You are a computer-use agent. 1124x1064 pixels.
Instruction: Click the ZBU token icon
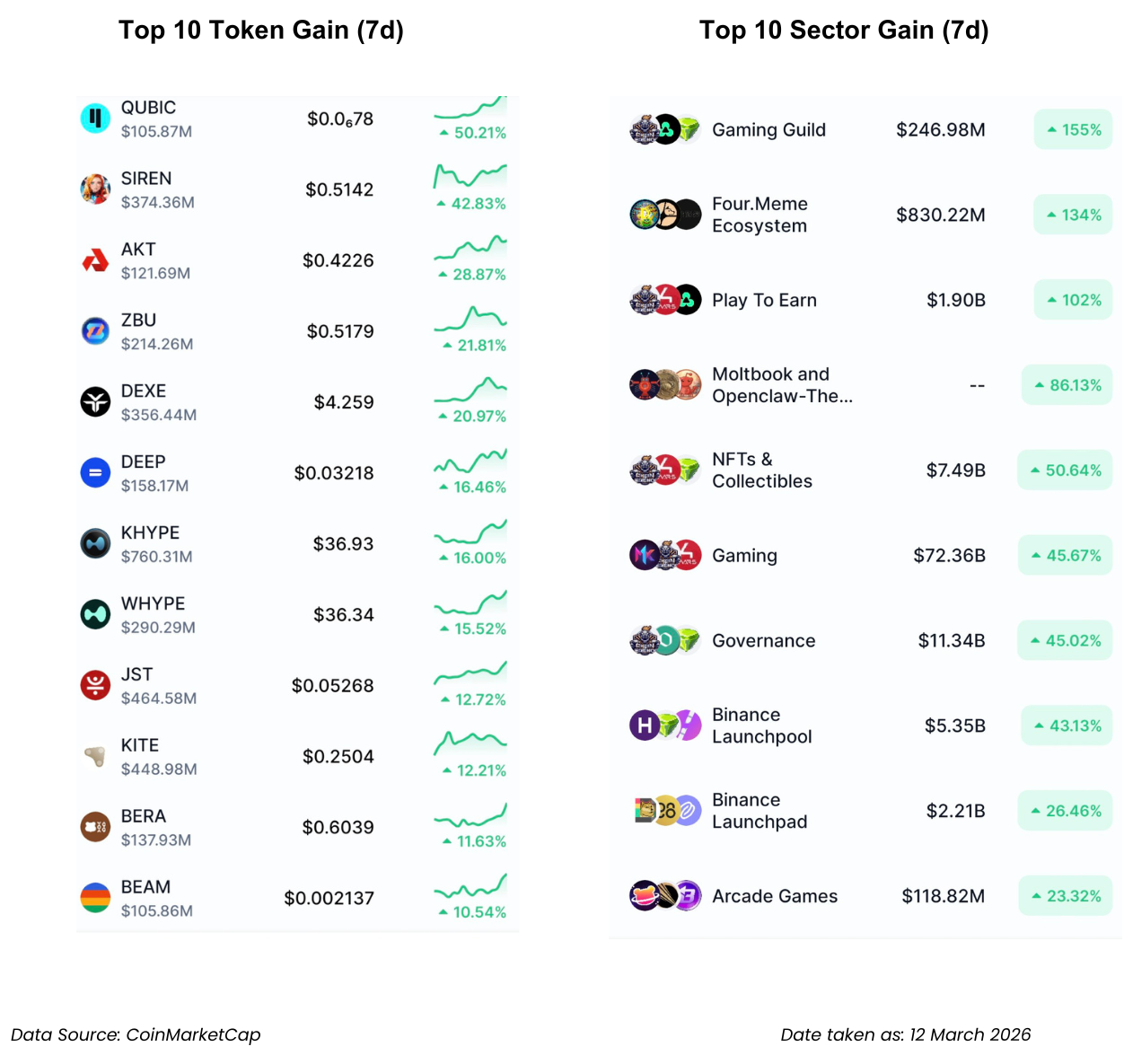tap(95, 331)
